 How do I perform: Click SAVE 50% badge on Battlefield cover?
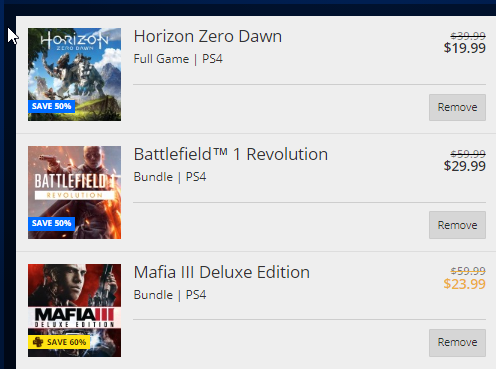(x=51, y=223)
